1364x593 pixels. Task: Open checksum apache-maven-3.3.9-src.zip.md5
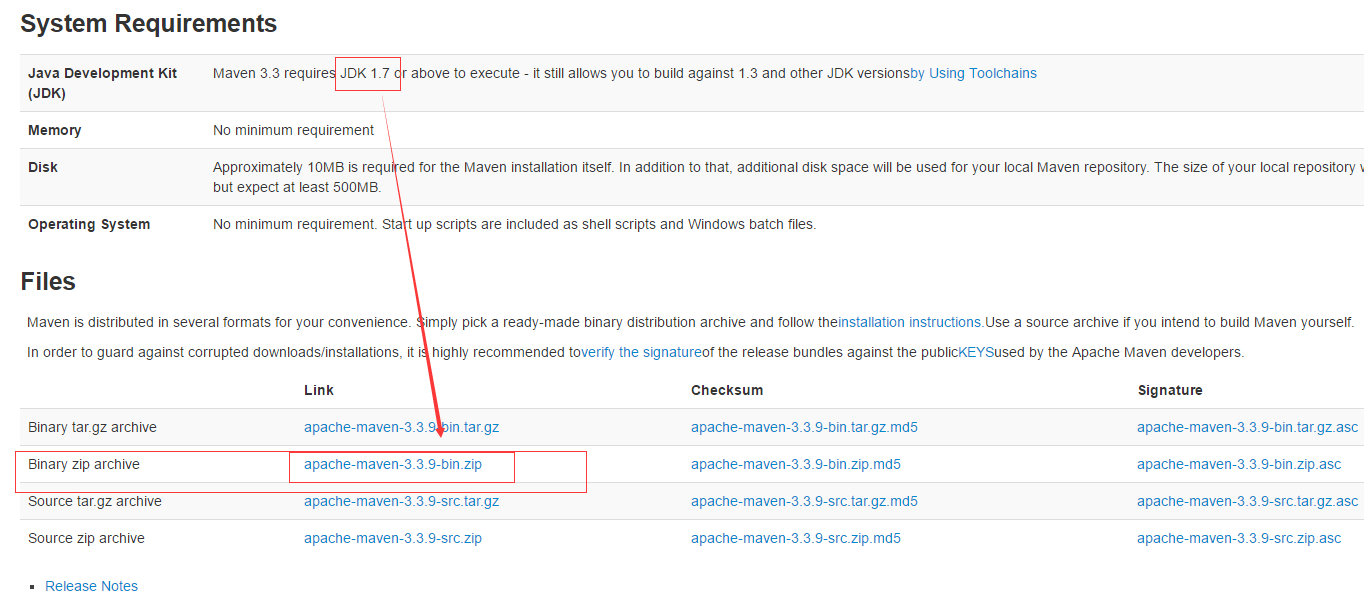tap(796, 538)
